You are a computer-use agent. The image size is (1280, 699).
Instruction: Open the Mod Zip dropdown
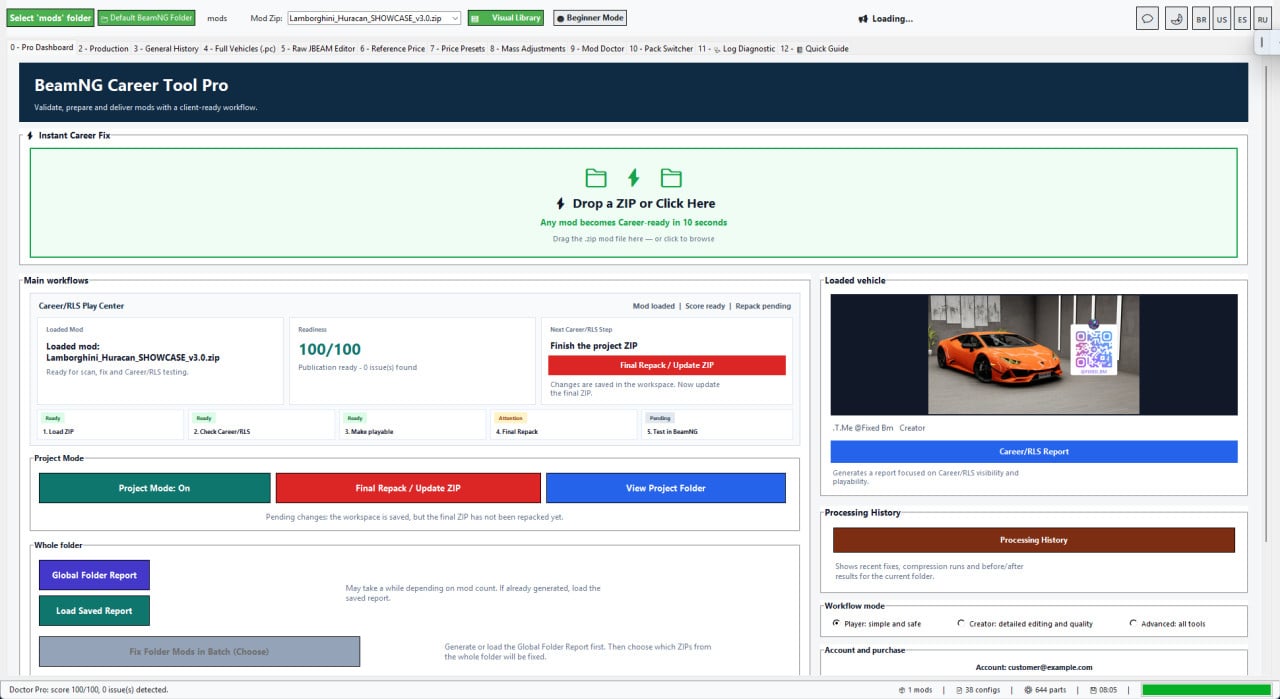click(x=374, y=18)
